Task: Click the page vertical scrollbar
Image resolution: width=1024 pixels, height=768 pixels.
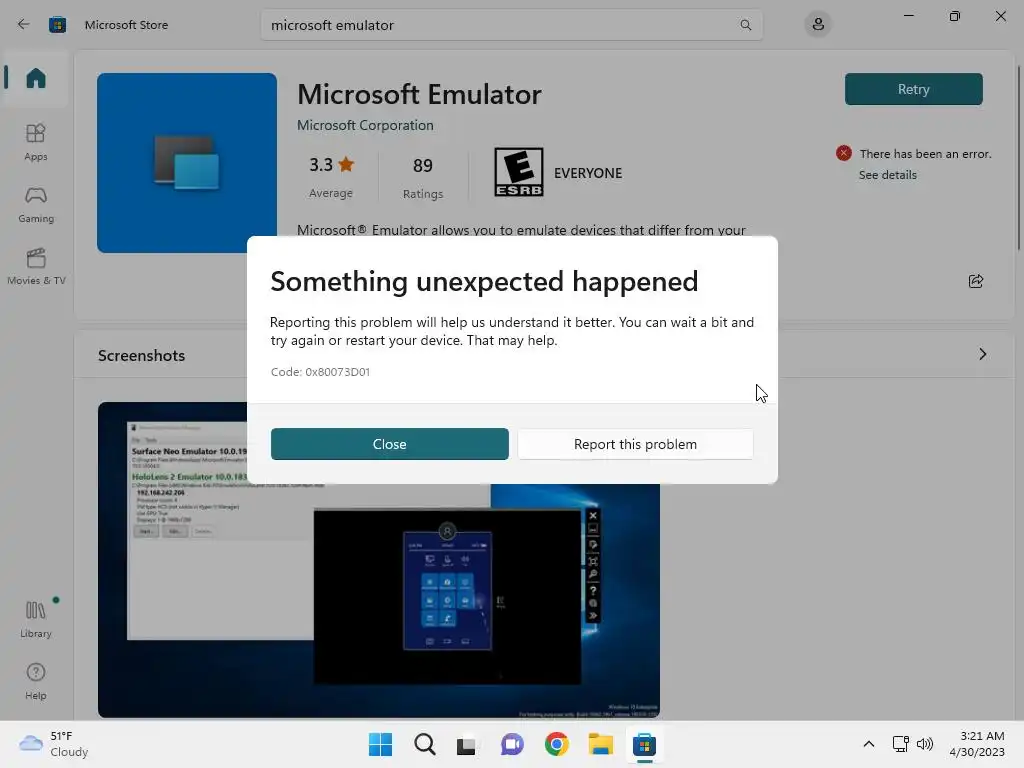Action: 1019,158
